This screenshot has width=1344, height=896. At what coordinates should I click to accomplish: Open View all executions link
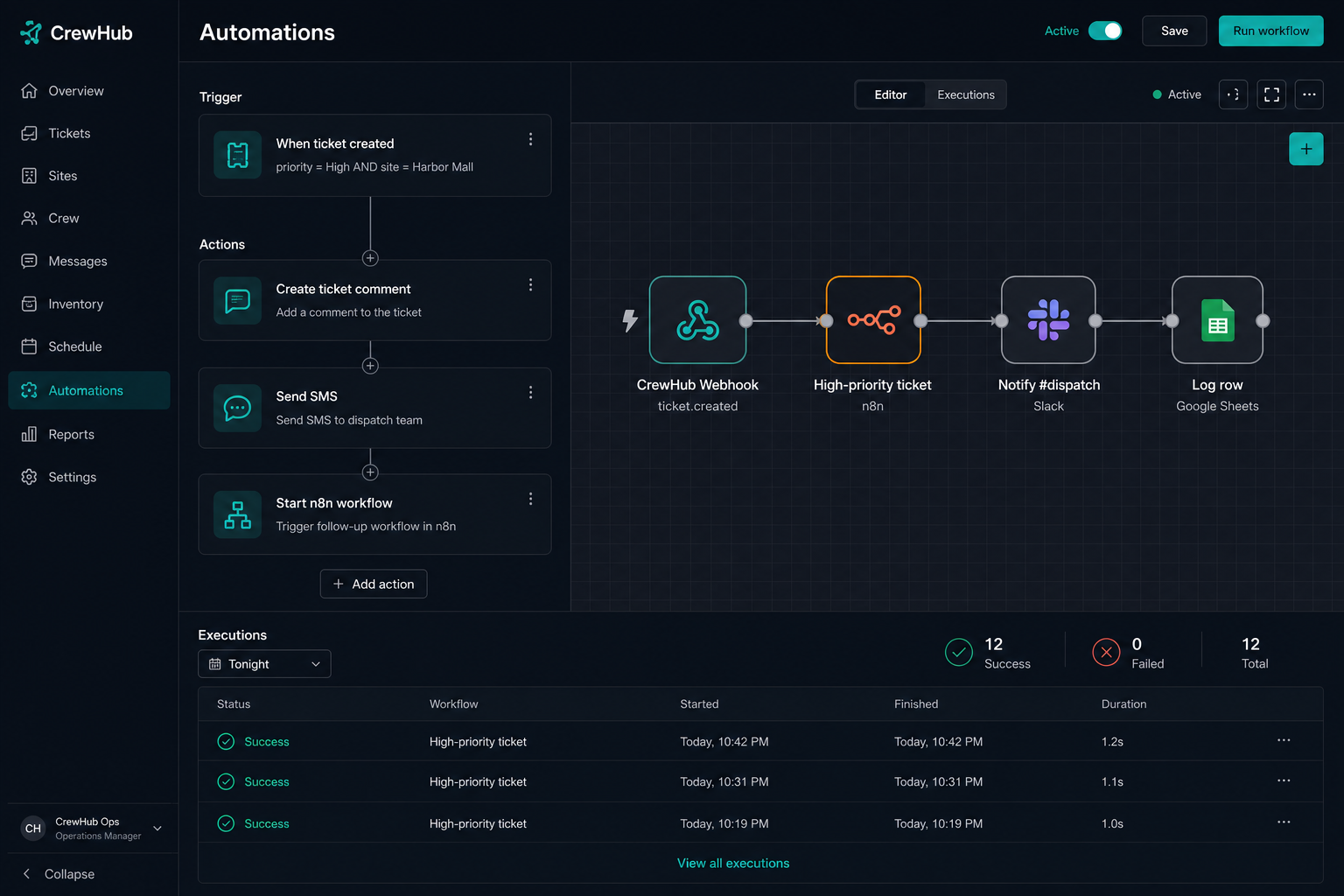(x=733, y=863)
